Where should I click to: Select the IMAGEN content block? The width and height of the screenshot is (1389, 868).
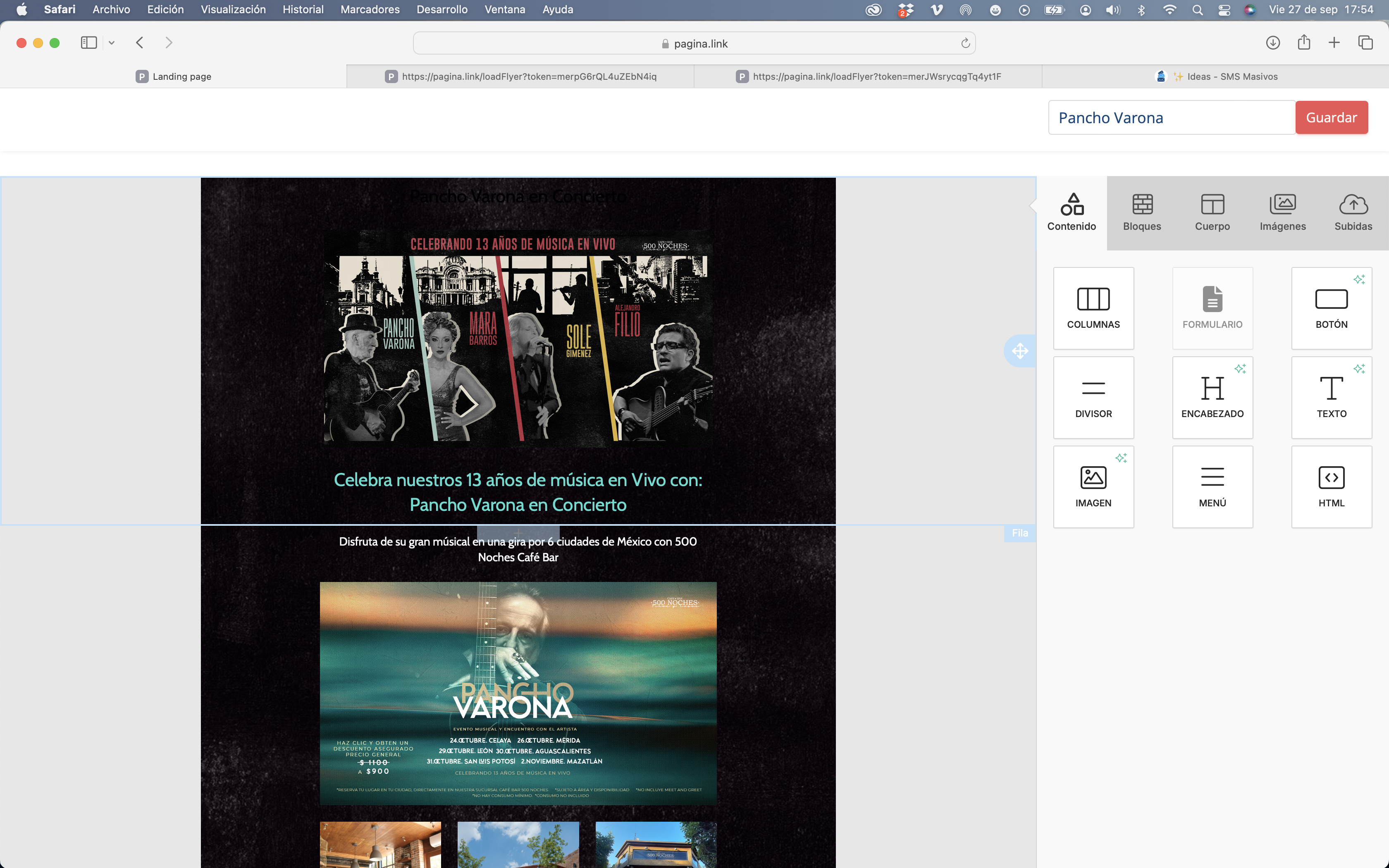[1093, 487]
